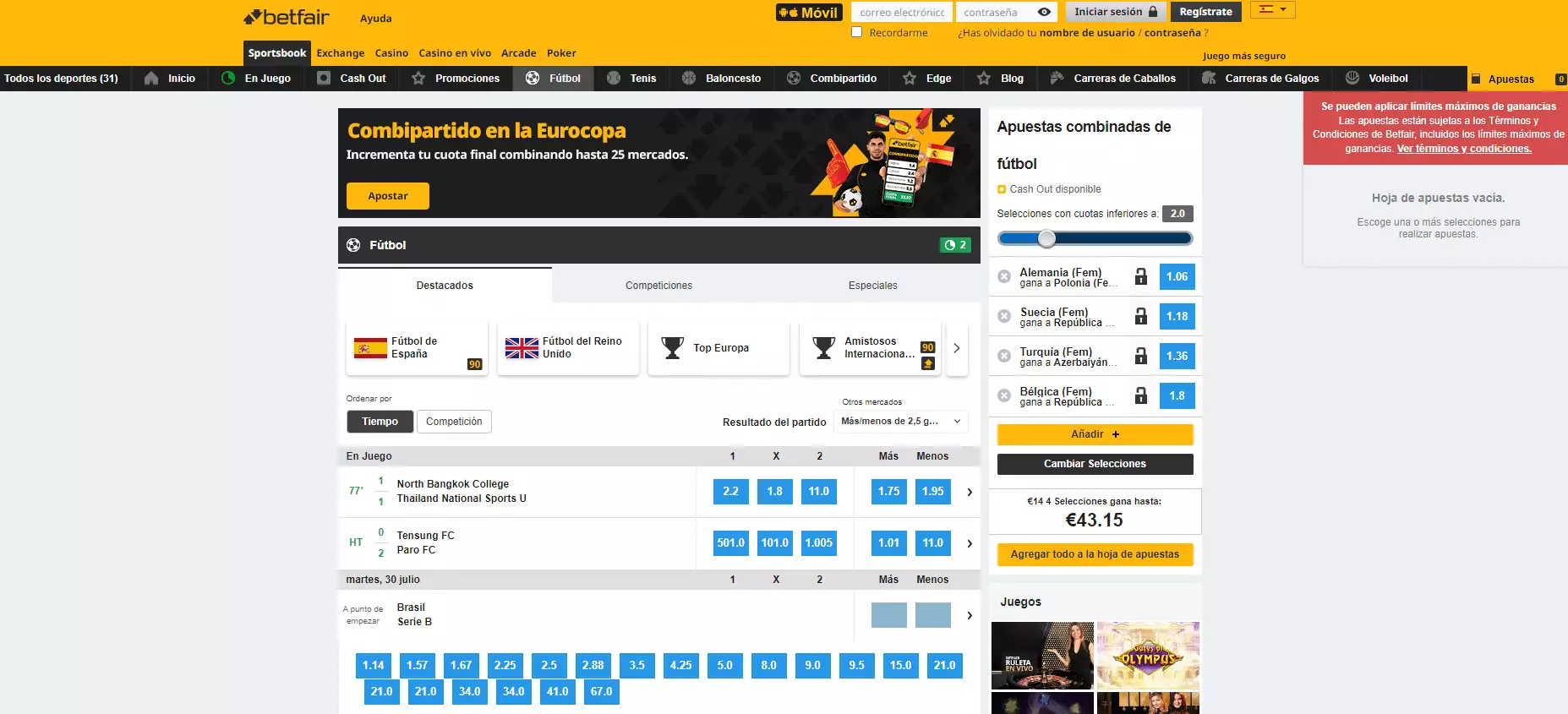Open the language flag dropdown

(1273, 9)
